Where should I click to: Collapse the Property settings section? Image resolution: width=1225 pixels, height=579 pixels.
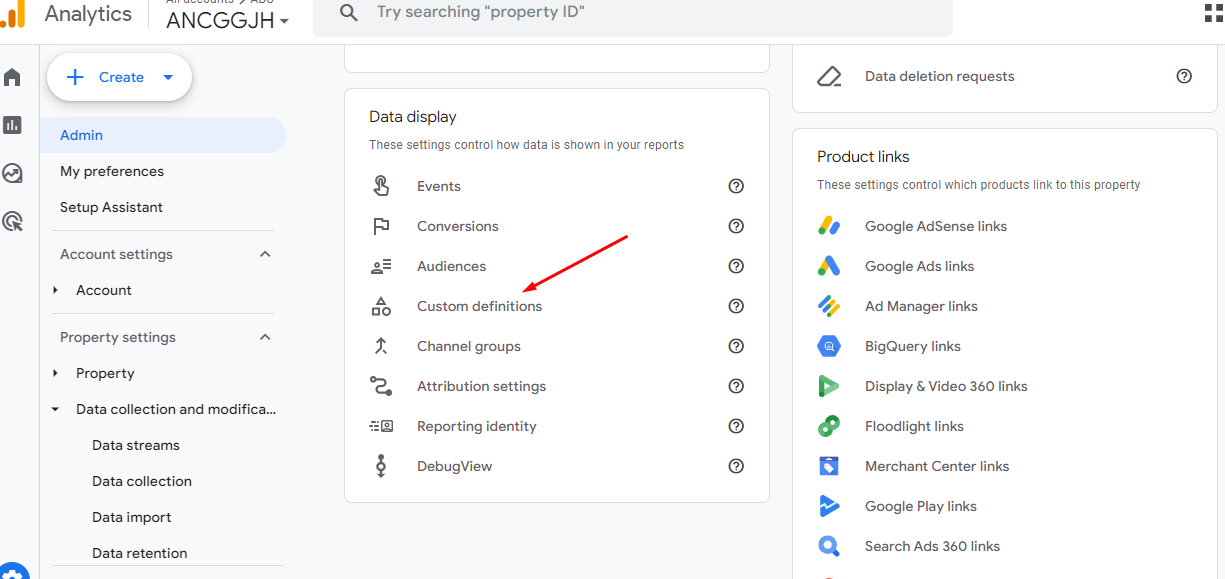pyautogui.click(x=265, y=337)
